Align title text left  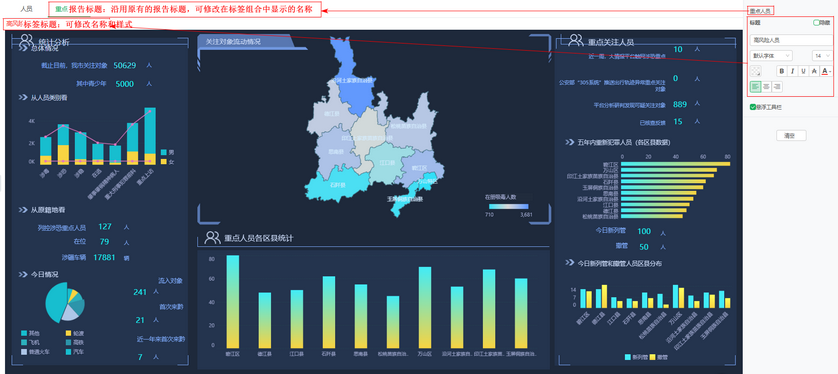click(755, 87)
